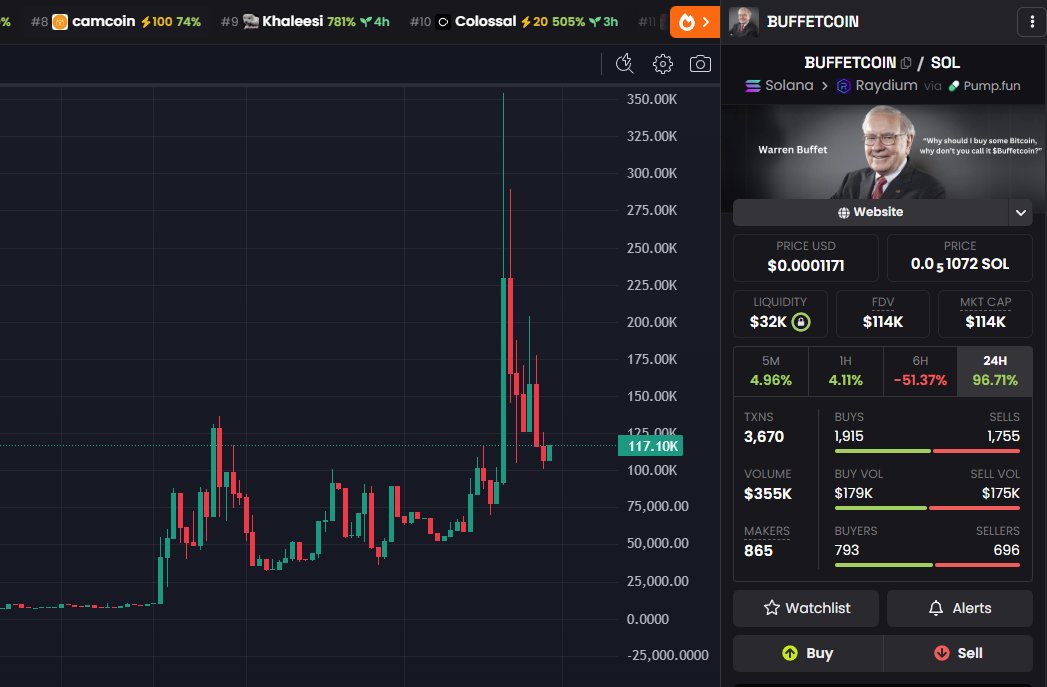Screen dimensions: 1047x687
Task: Click the BUY VOL $179K value
Action: pos(853,493)
